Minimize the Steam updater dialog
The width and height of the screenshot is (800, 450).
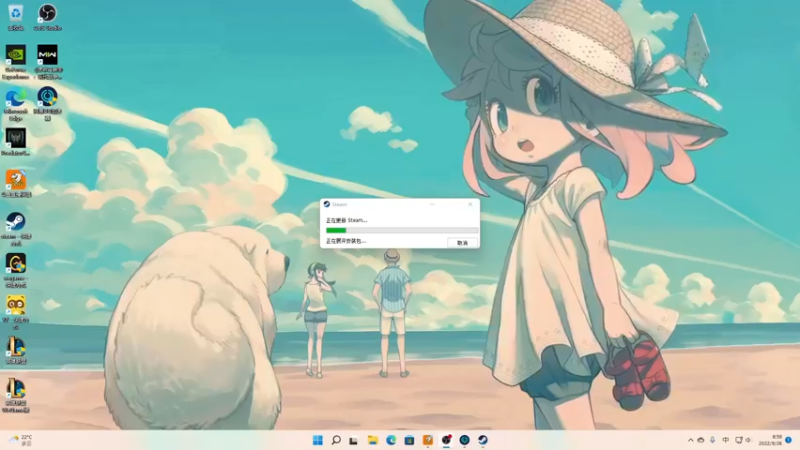pyautogui.click(x=432, y=204)
